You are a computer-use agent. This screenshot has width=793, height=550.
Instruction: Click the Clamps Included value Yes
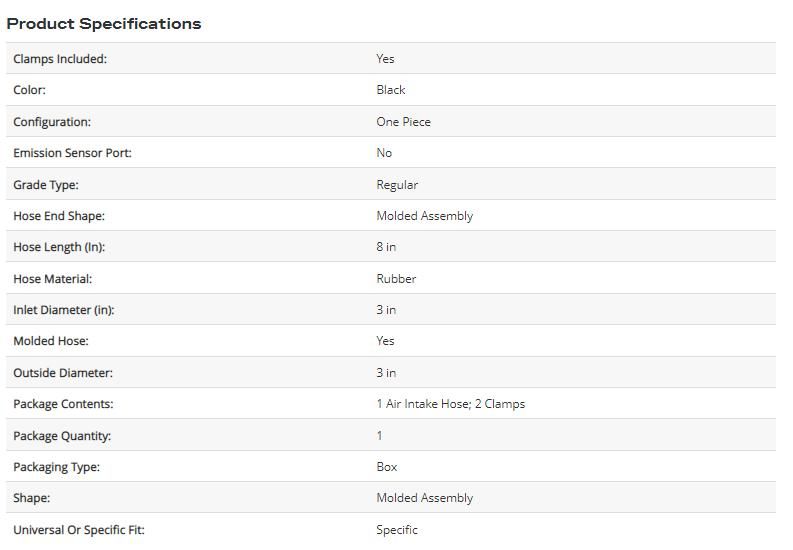(385, 59)
